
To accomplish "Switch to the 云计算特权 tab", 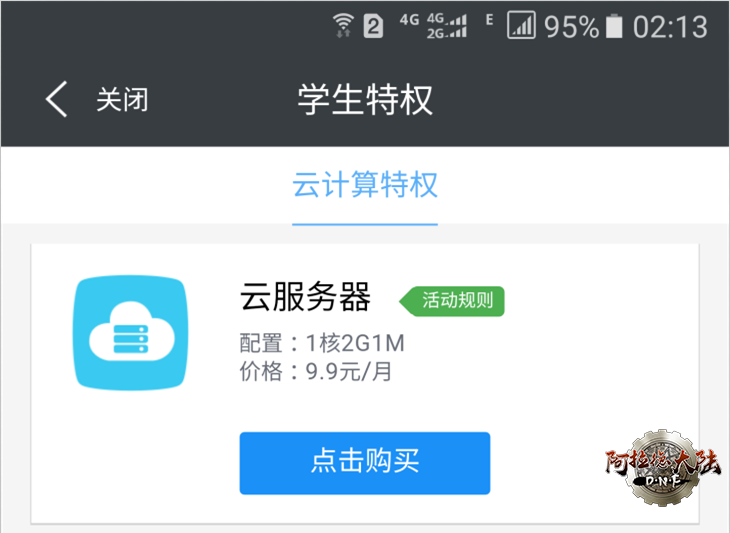I will coord(365,186).
